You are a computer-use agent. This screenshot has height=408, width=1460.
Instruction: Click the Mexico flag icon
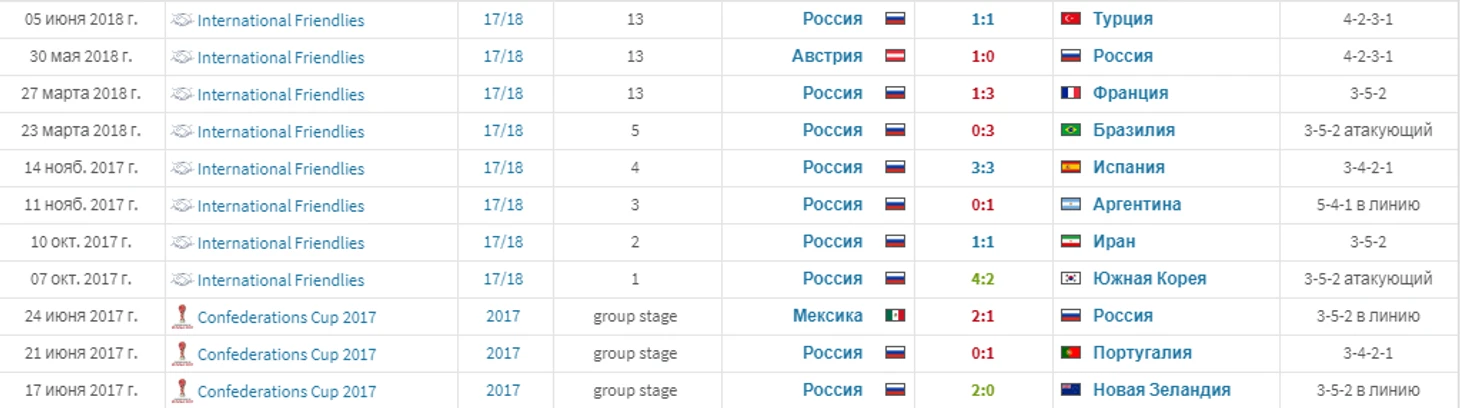(x=895, y=315)
